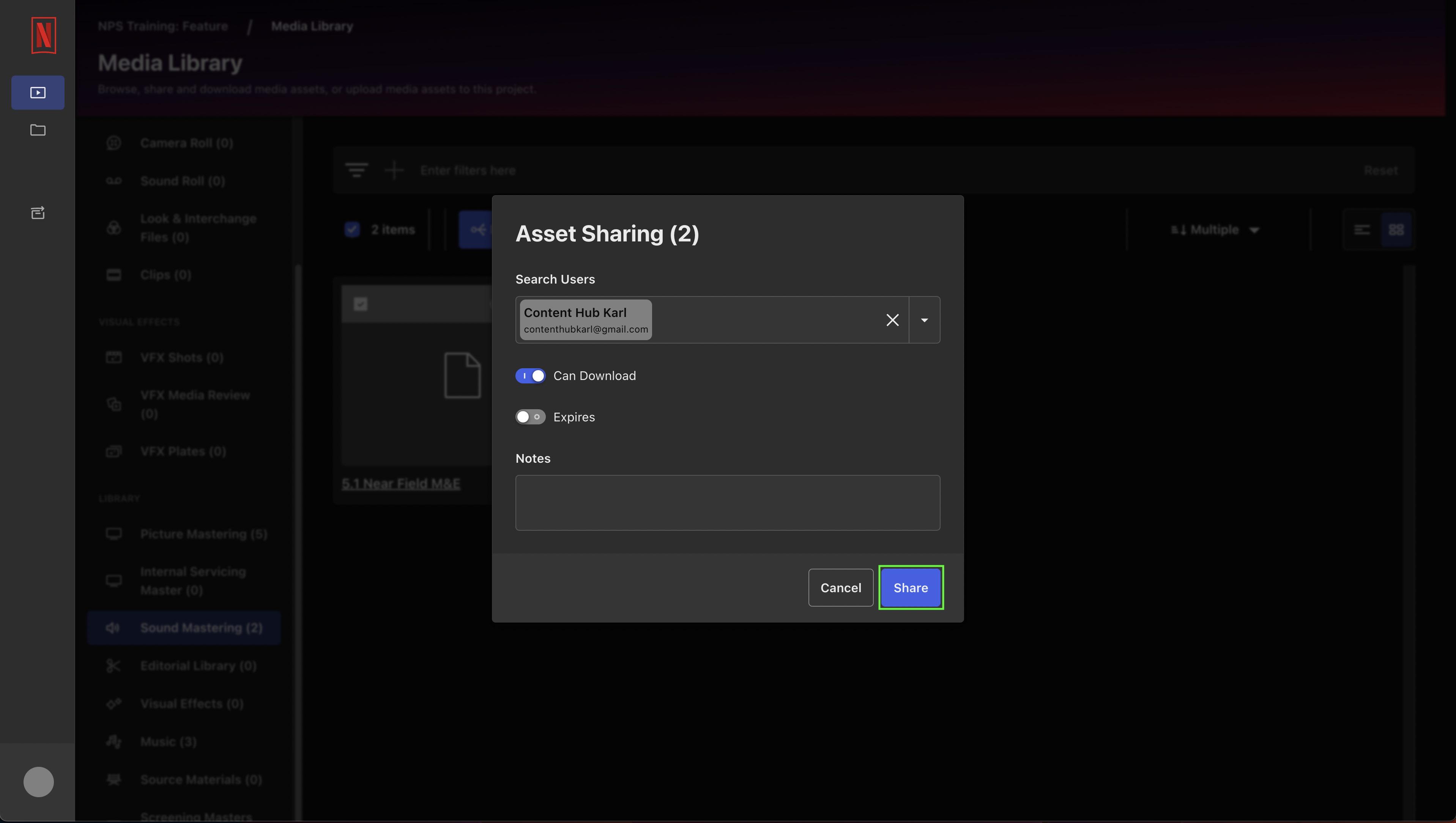Click the Source Materials icon

(113, 779)
